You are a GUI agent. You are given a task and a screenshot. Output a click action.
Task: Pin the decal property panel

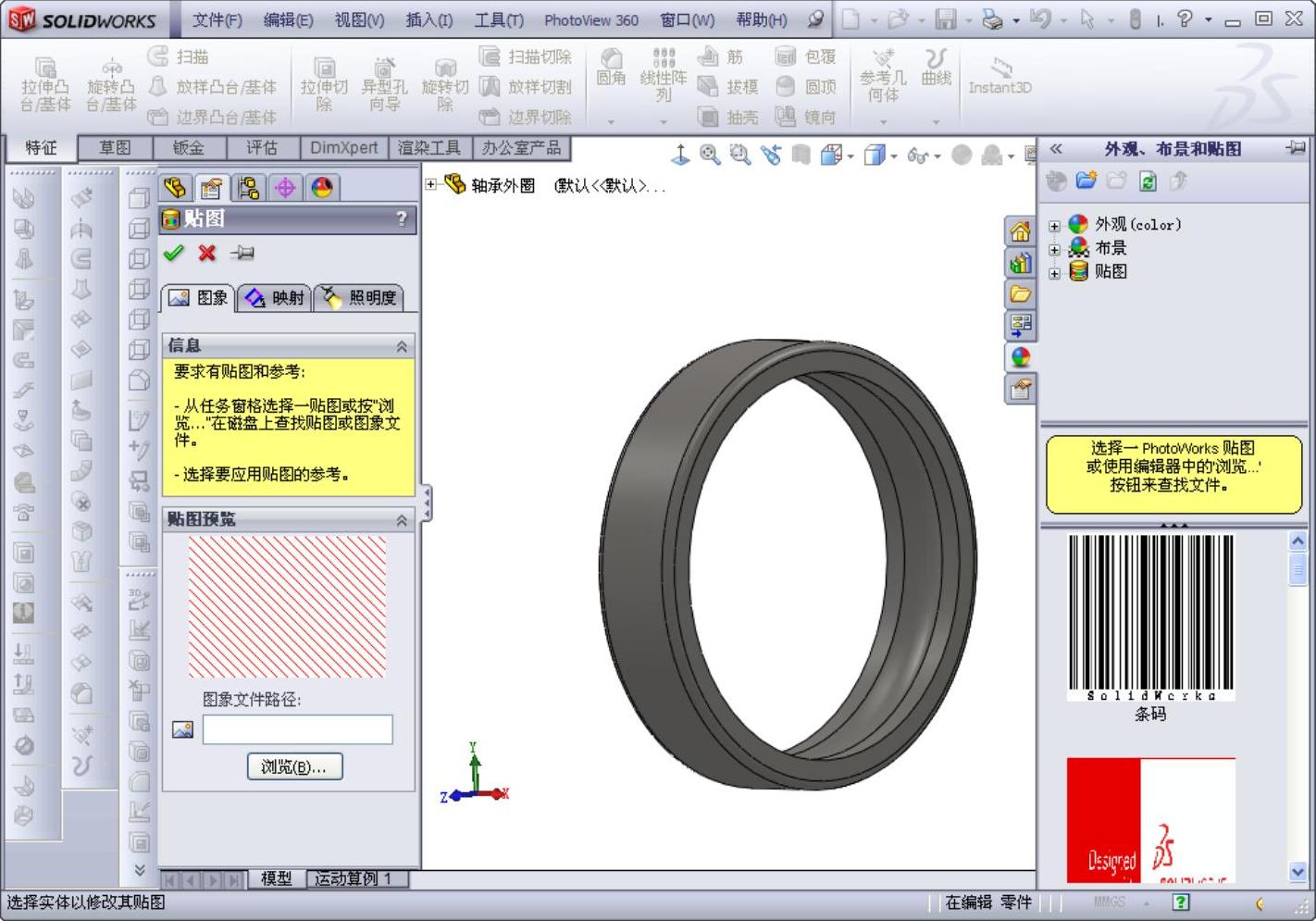(x=242, y=253)
